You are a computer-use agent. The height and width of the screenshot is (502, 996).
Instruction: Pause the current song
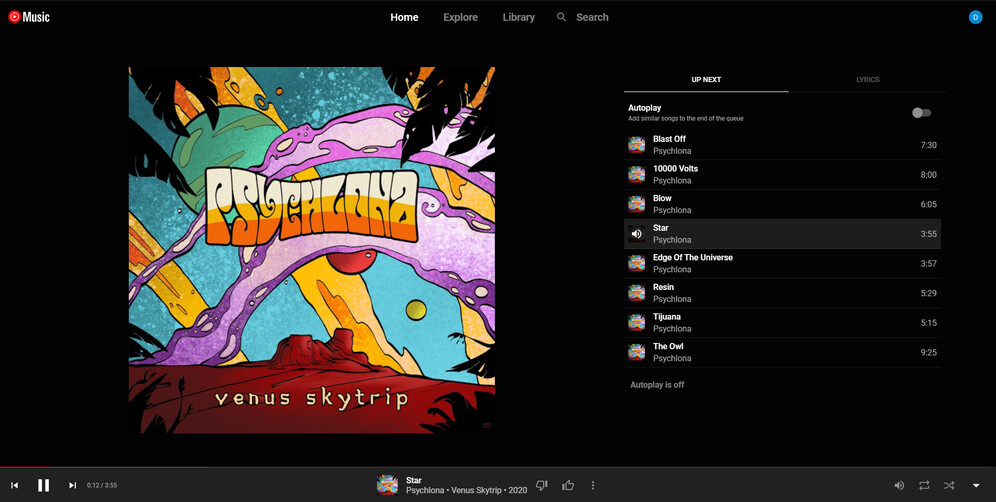tap(43, 485)
